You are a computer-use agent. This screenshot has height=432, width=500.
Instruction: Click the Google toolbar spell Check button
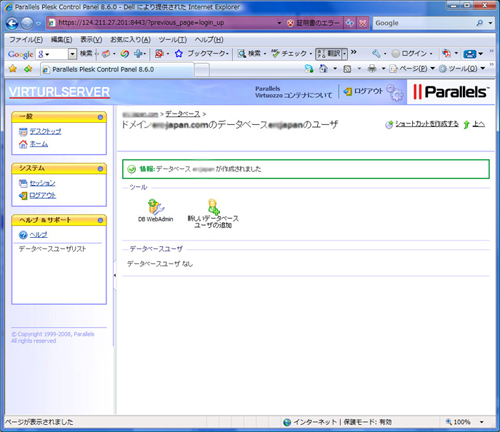(x=292, y=53)
